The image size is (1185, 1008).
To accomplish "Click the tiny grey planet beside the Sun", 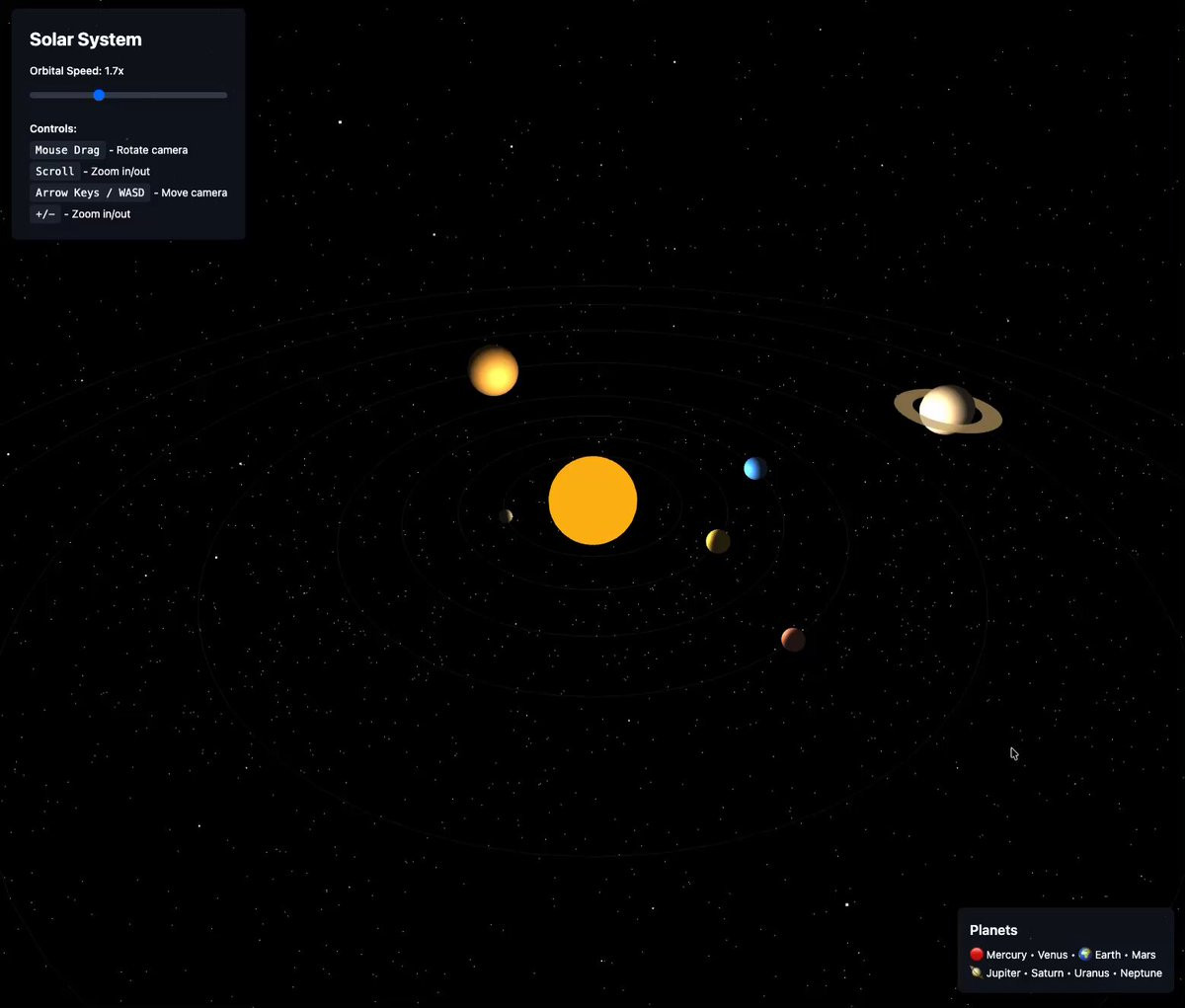I will click(x=506, y=515).
